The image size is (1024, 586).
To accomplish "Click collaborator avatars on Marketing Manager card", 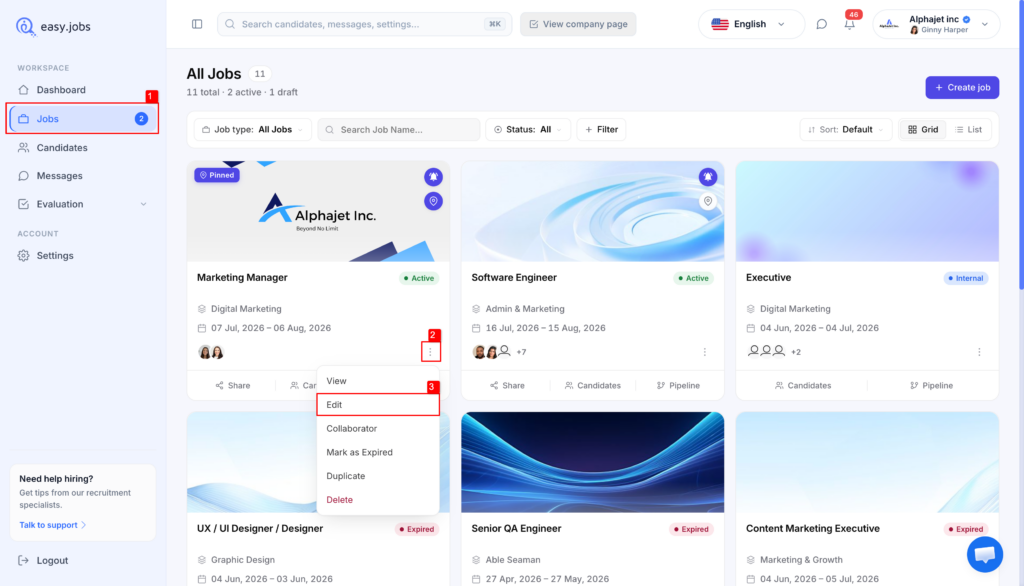I will tap(211, 352).
